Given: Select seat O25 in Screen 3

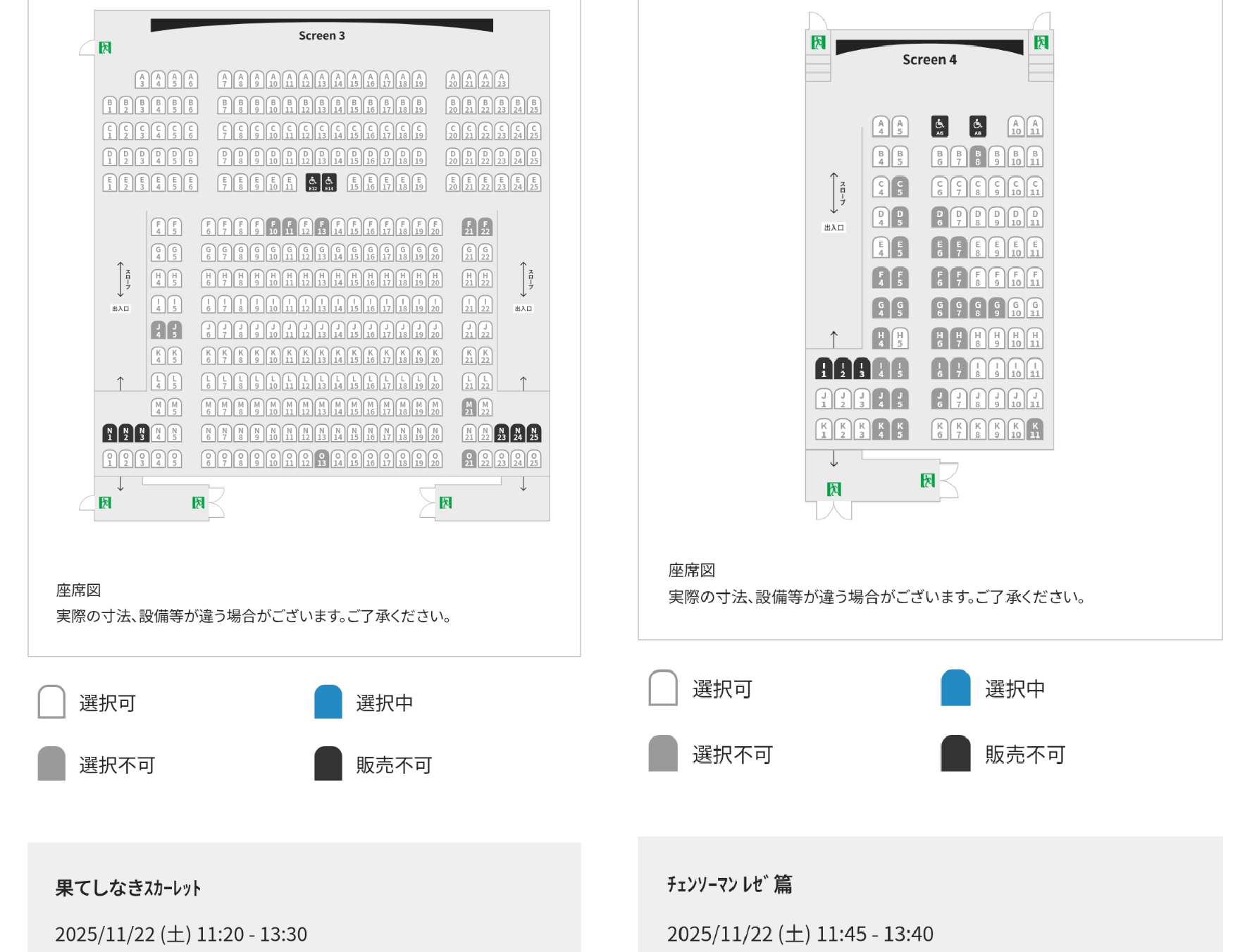Looking at the screenshot, I should pos(534,459).
